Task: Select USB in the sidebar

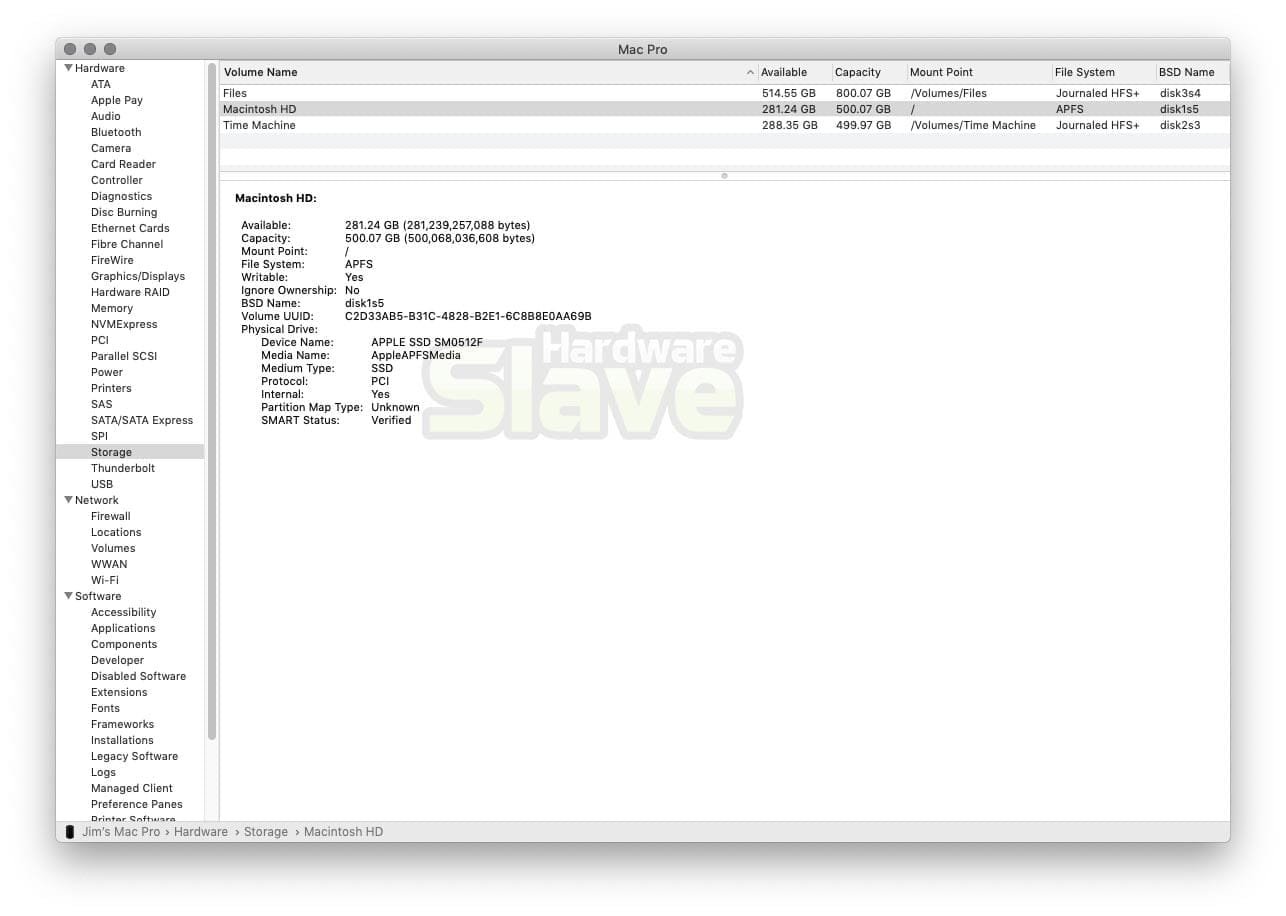Action: [102, 484]
